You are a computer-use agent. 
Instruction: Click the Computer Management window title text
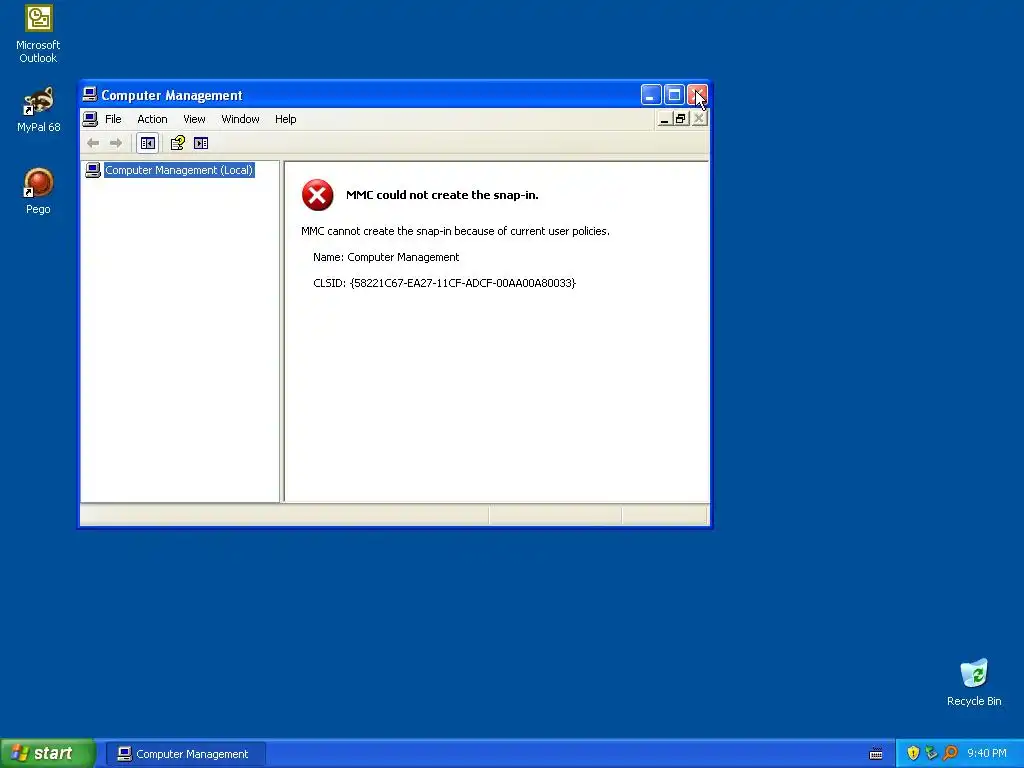coord(172,95)
